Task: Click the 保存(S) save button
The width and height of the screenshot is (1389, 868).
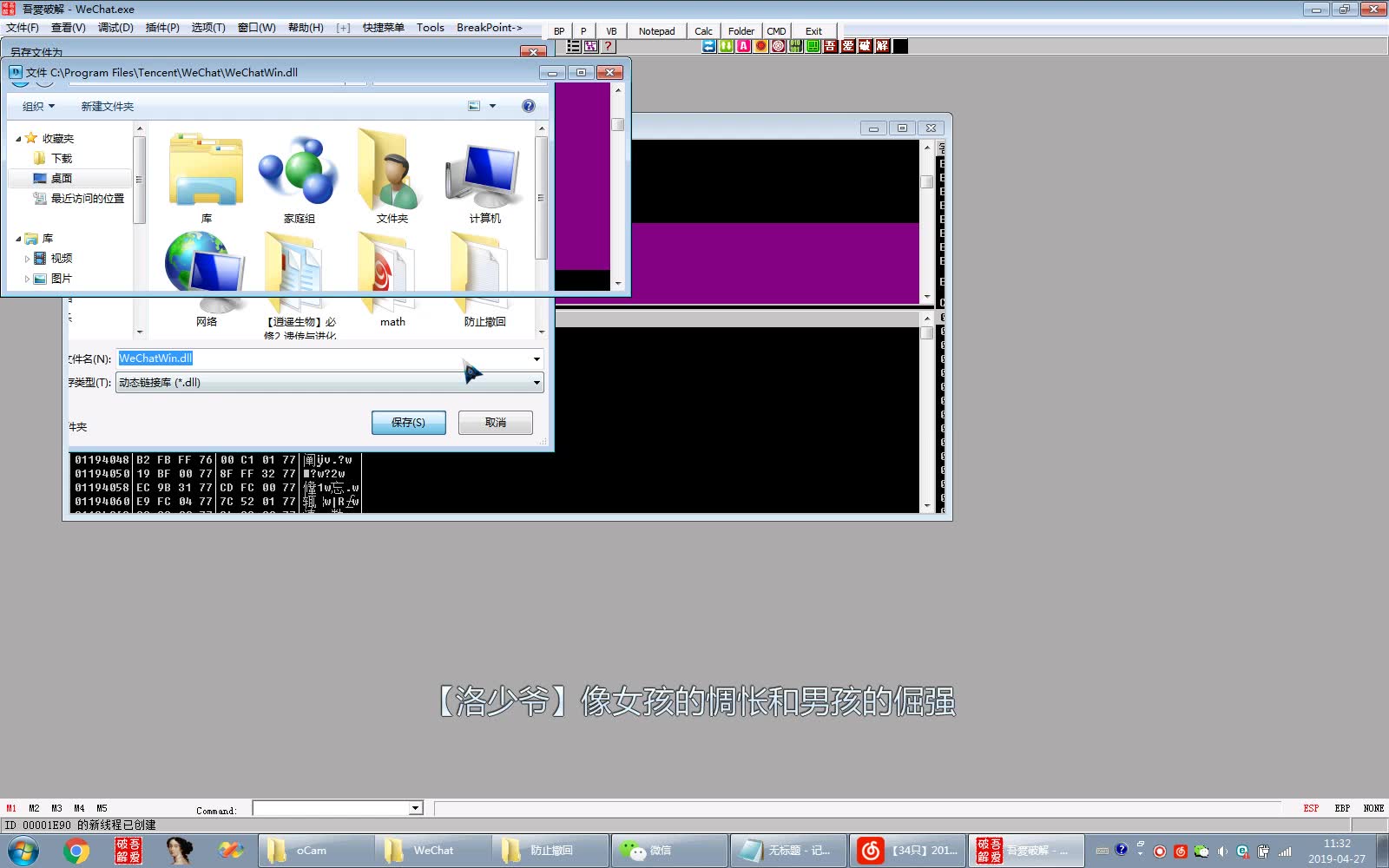Action: 409,423
